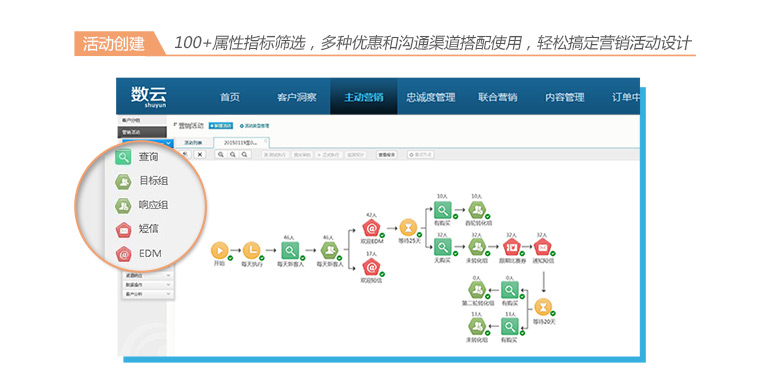Select the 查询 query node in palette
760x376 pixels.
[x=124, y=157]
